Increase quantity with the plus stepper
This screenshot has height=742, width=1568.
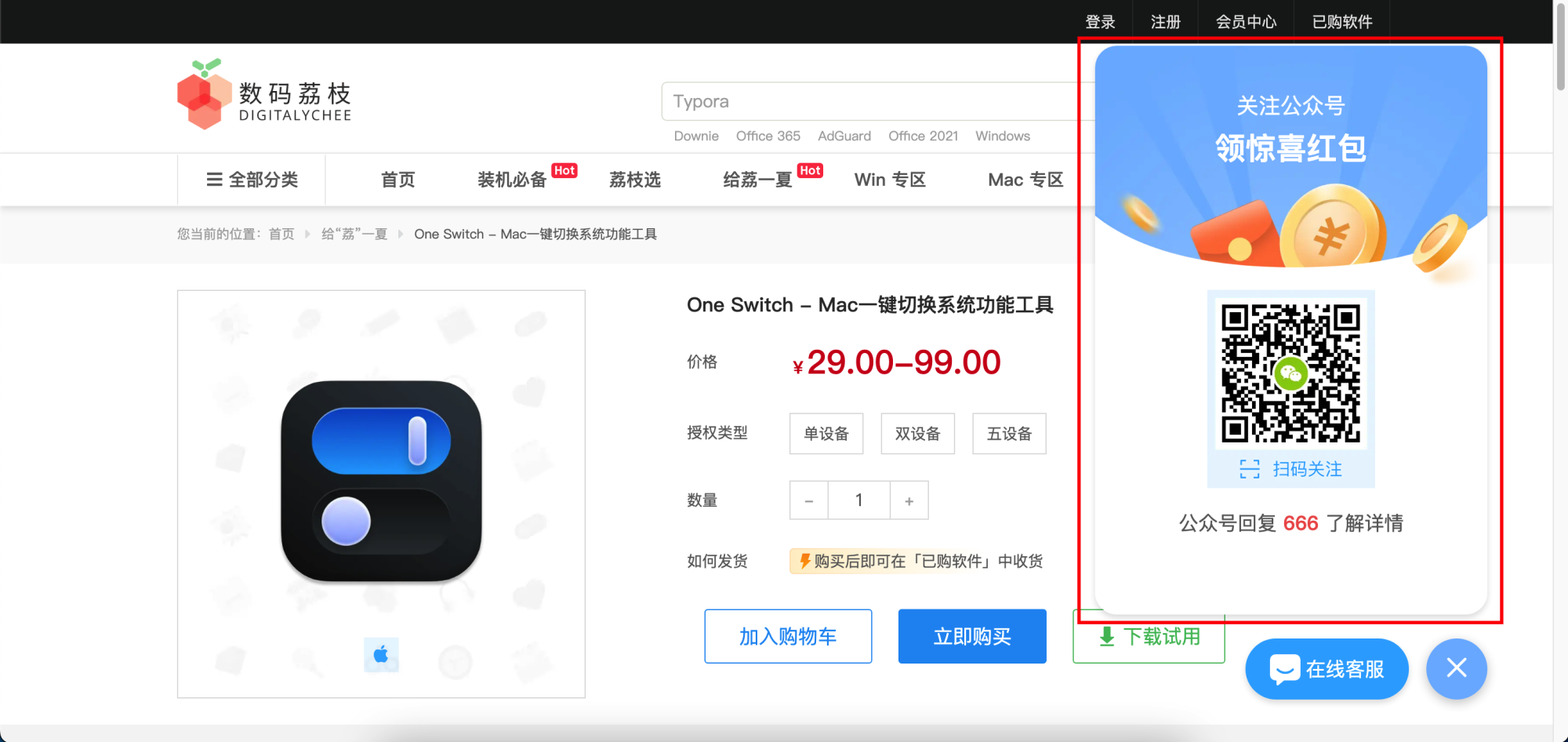[x=909, y=500]
